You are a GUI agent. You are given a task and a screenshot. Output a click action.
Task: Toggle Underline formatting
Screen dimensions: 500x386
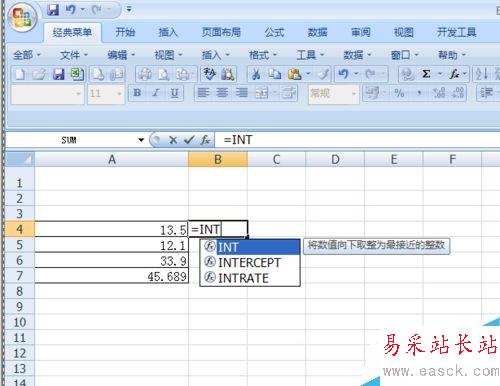[x=174, y=93]
